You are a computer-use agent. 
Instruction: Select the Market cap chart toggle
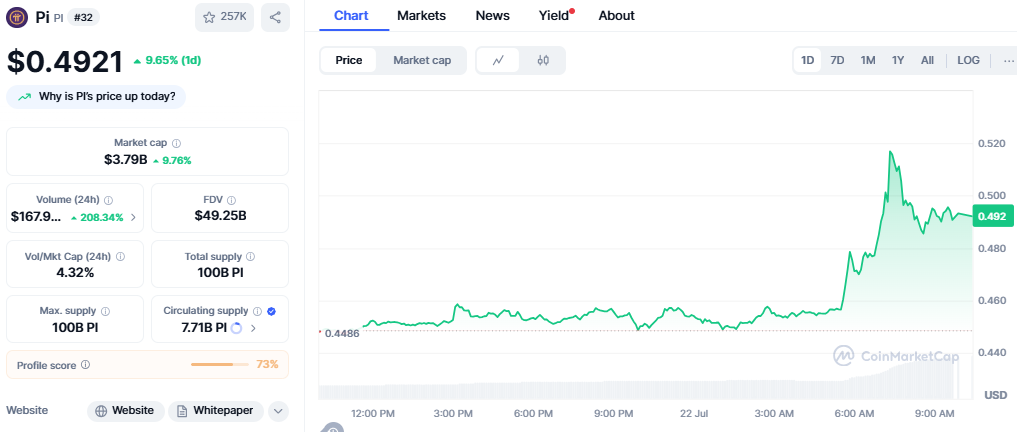point(422,60)
